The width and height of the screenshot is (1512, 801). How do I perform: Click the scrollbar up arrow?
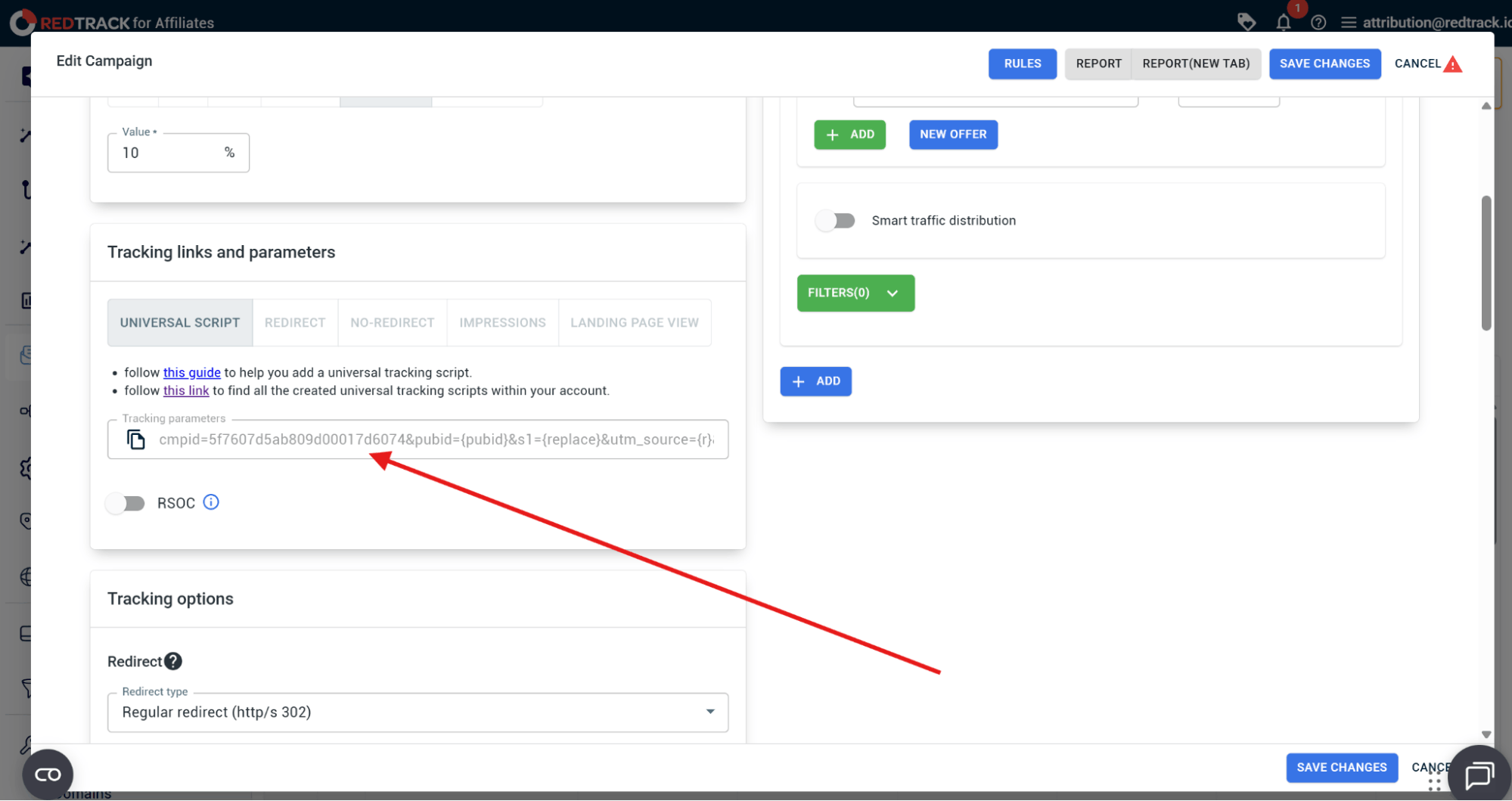click(1486, 106)
